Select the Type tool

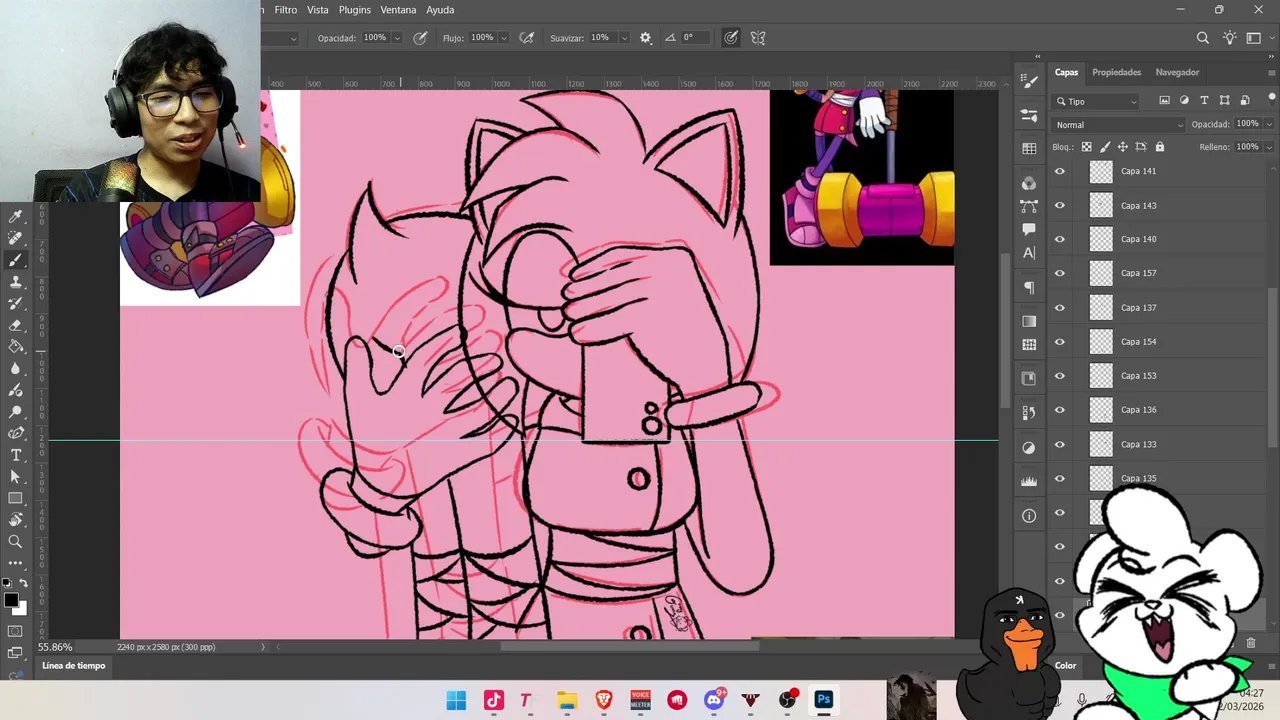pos(15,455)
